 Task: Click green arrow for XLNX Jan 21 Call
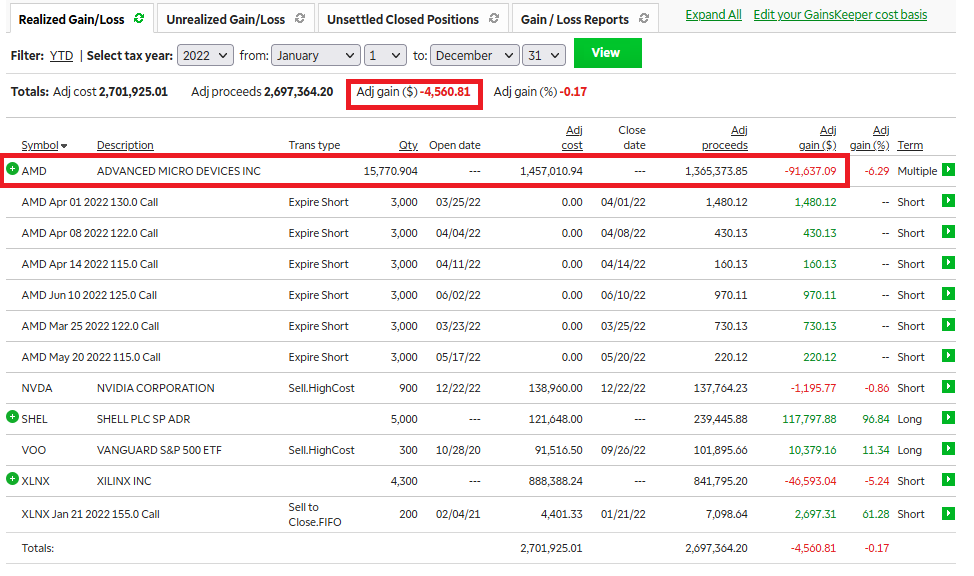click(x=948, y=514)
